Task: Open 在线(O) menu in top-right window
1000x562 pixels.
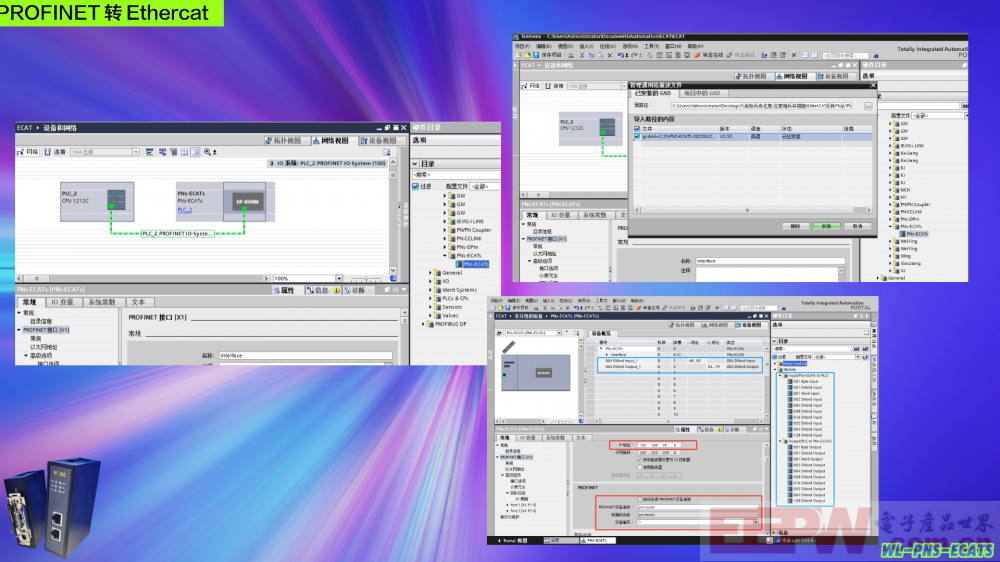Action: (x=608, y=47)
